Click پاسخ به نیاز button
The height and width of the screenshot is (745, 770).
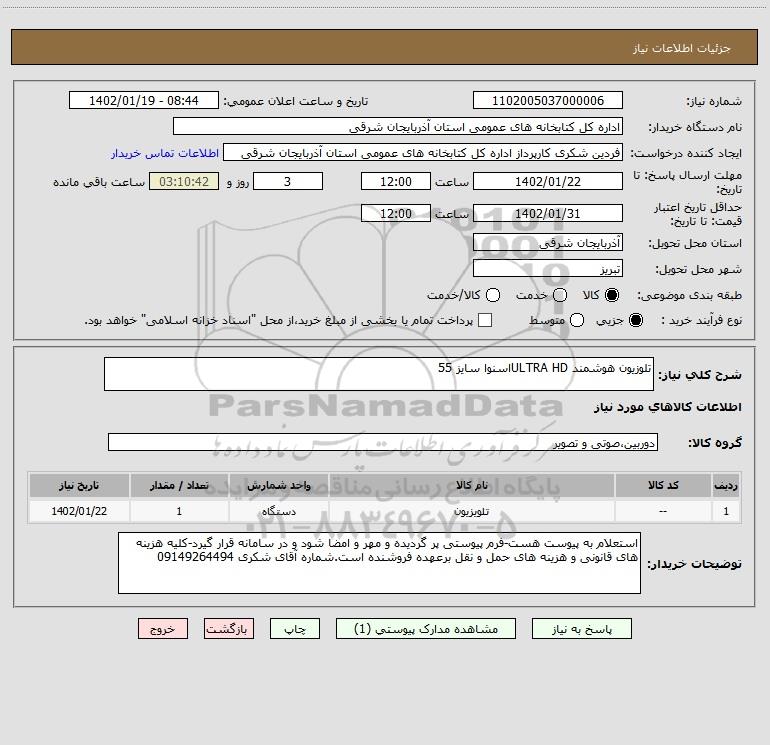coord(582,629)
